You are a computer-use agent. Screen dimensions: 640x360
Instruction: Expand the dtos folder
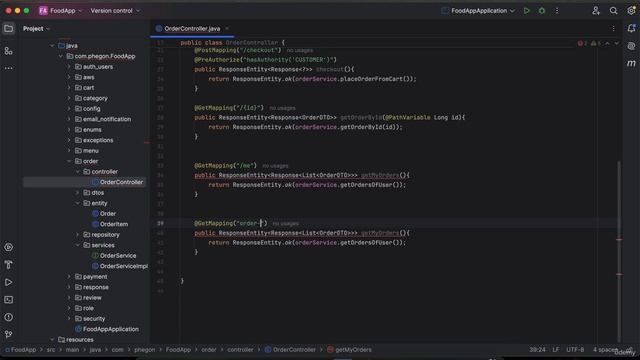click(78, 193)
